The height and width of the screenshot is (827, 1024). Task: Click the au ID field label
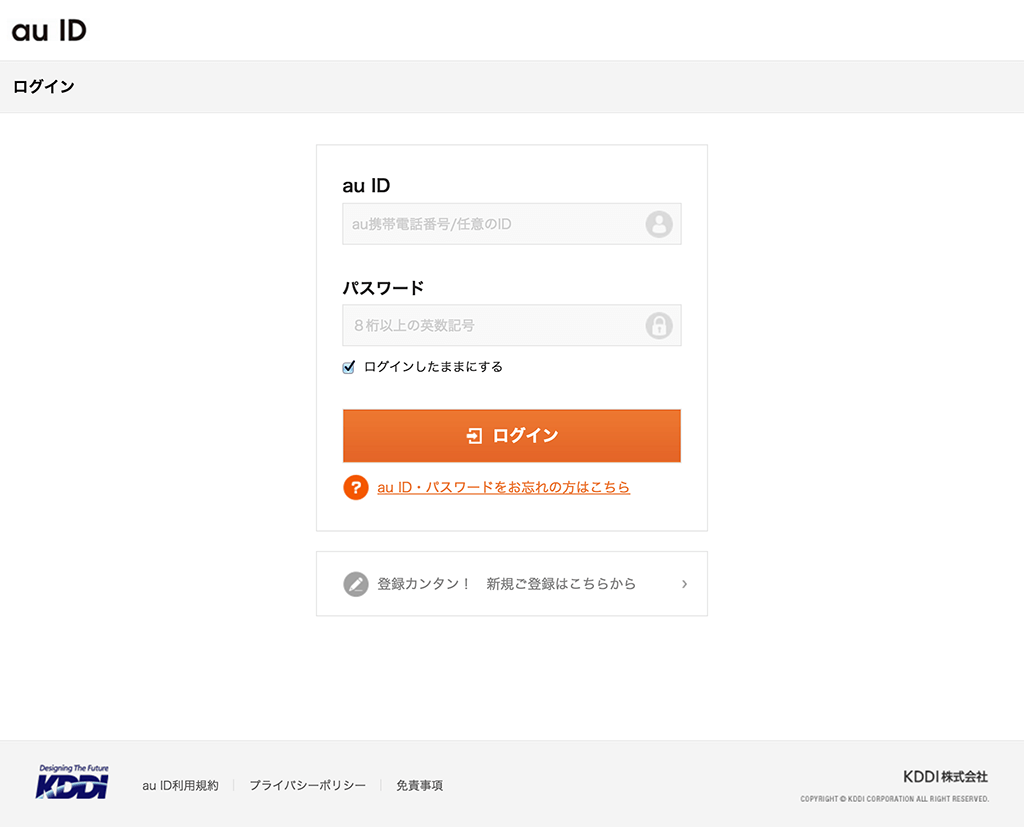(x=366, y=186)
